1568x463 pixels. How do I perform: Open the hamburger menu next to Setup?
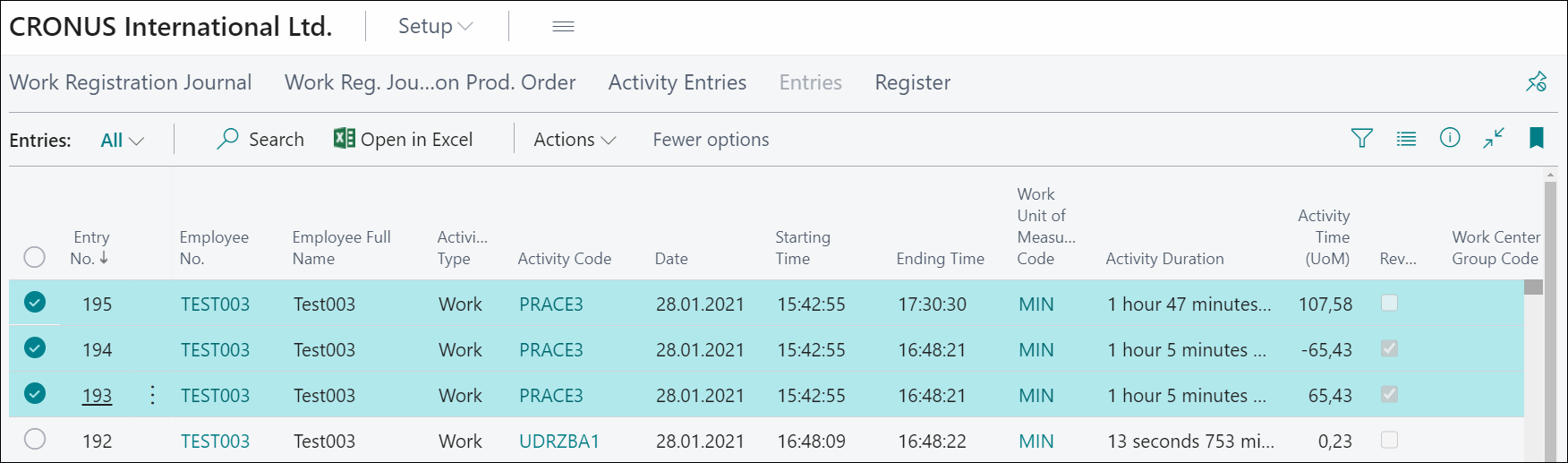[x=563, y=27]
